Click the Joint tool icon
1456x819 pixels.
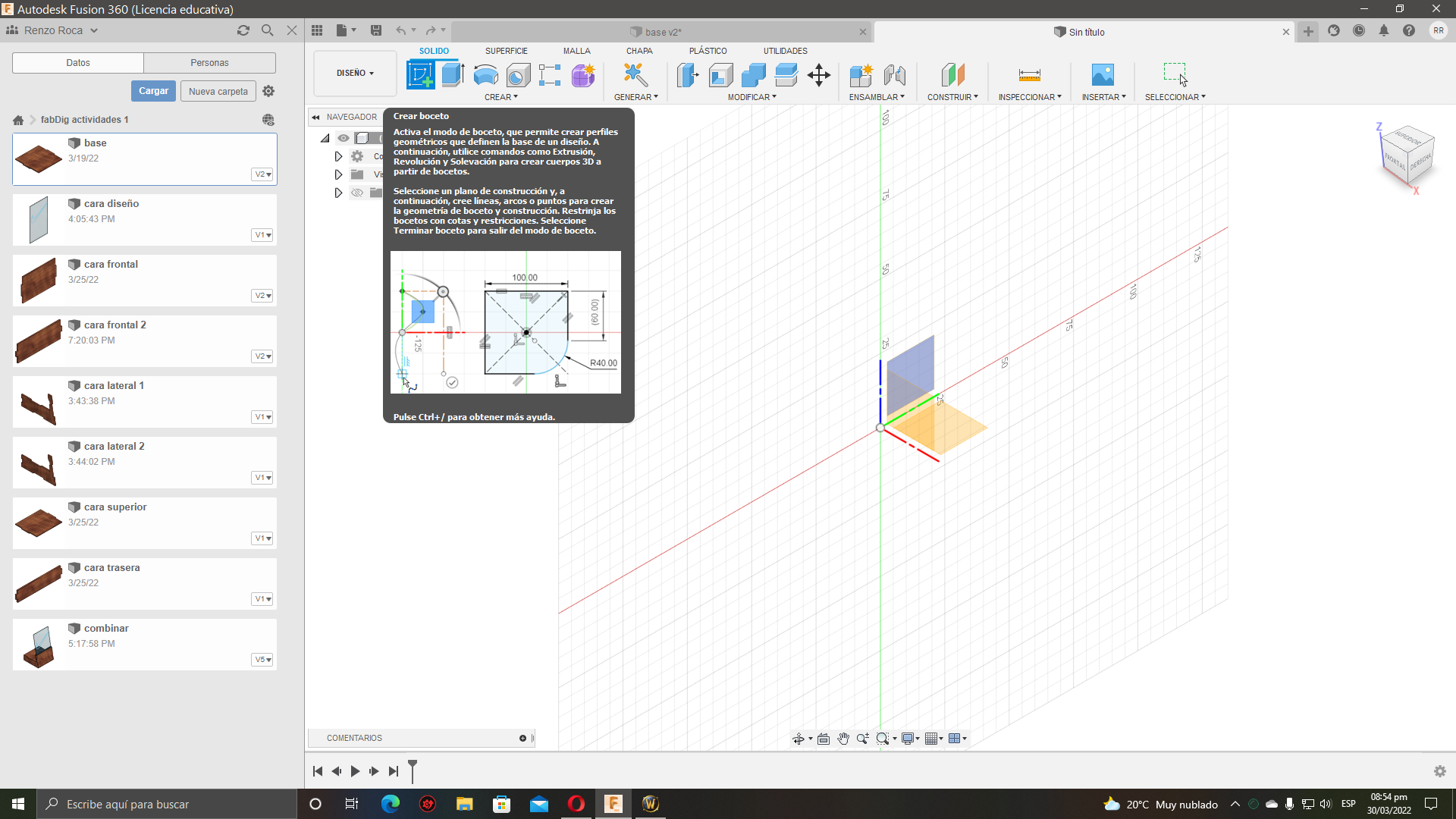tap(894, 75)
